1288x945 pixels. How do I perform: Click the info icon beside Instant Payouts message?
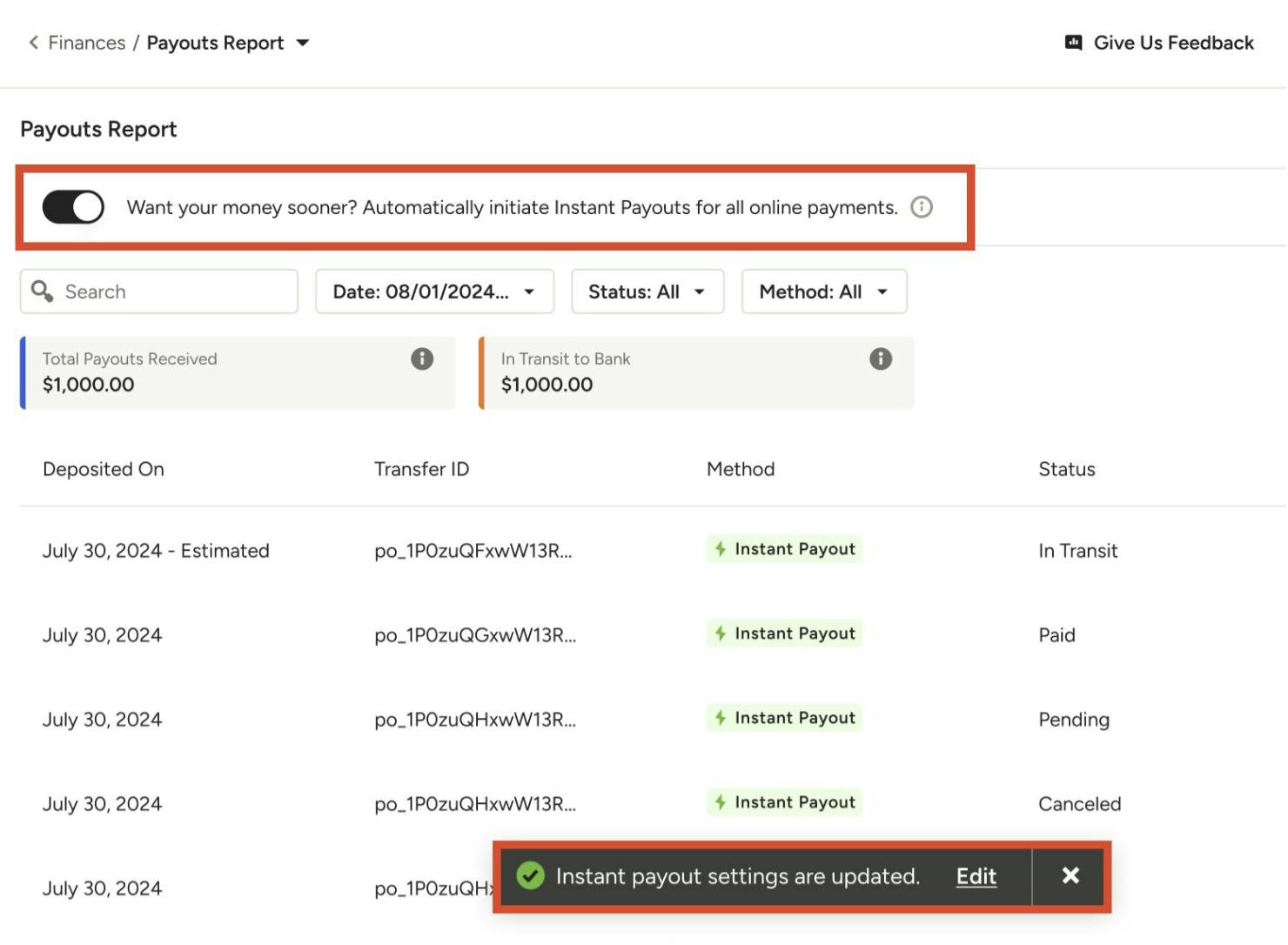click(x=921, y=207)
